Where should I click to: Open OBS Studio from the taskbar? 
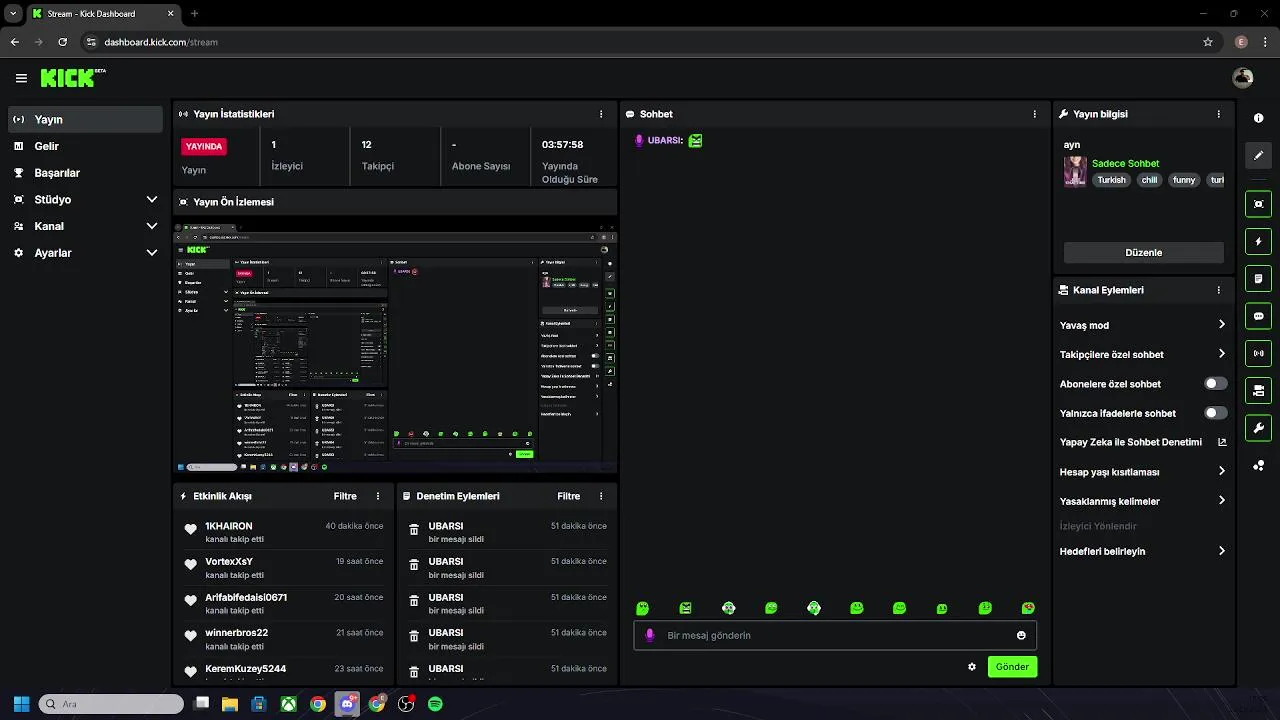(406, 704)
